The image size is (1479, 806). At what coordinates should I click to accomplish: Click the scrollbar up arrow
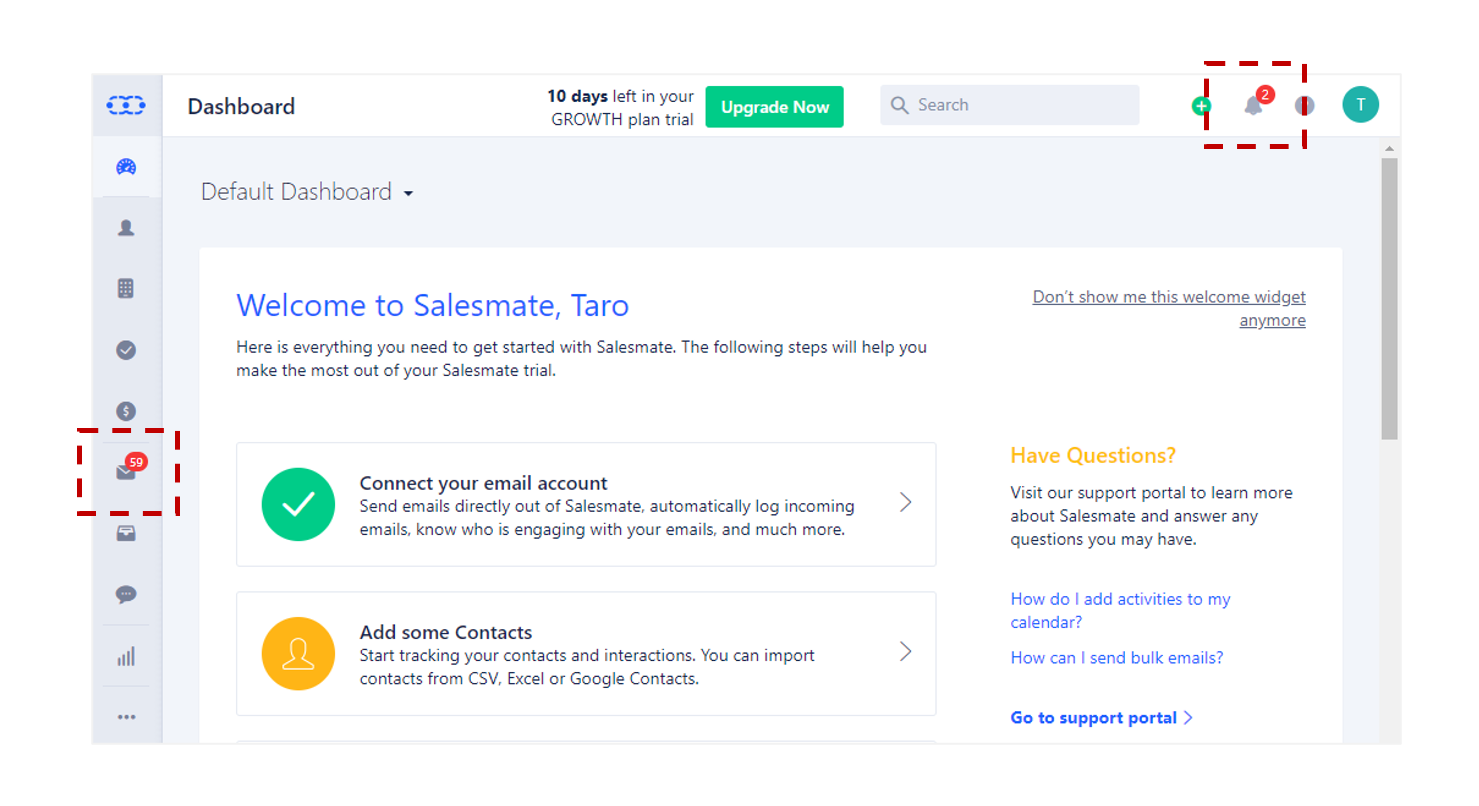point(1390,149)
